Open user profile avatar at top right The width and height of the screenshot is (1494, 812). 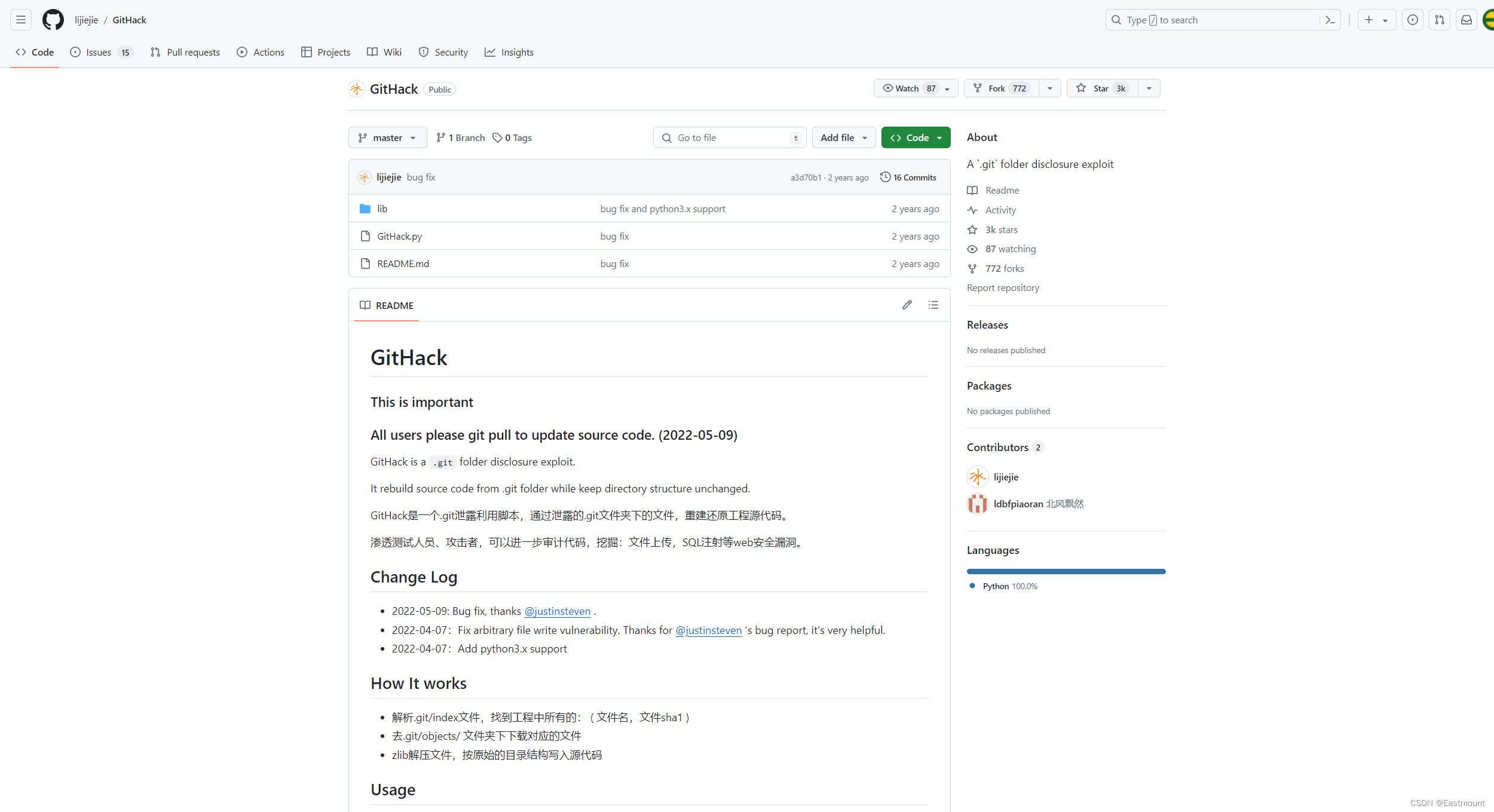(1489, 20)
